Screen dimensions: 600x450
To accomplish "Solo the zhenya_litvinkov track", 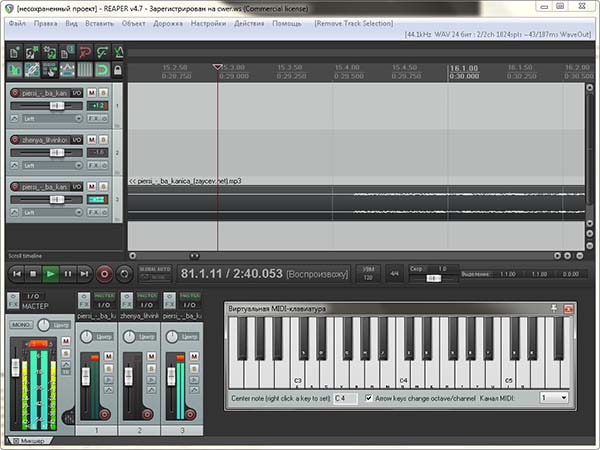I will (104, 140).
